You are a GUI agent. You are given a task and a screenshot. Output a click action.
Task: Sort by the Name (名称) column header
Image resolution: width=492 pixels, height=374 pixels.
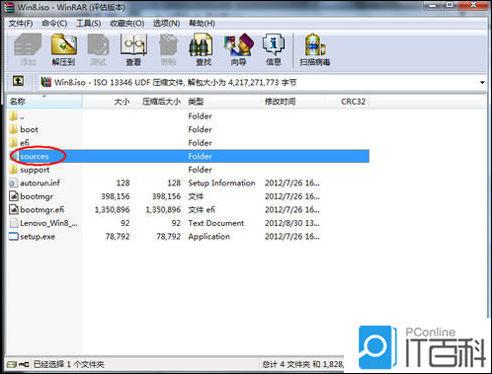tap(45, 101)
